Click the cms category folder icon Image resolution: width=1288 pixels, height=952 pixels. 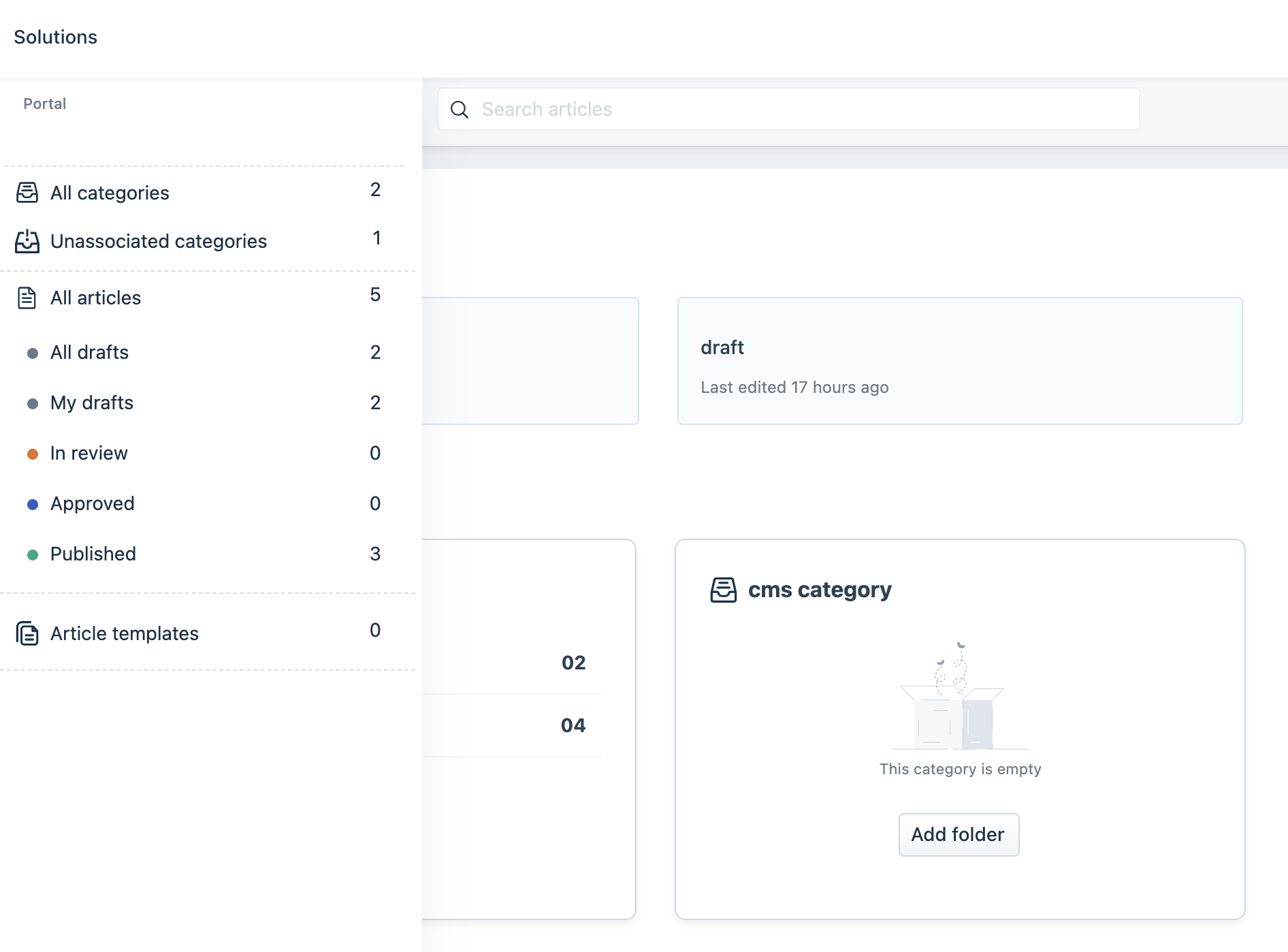[723, 590]
